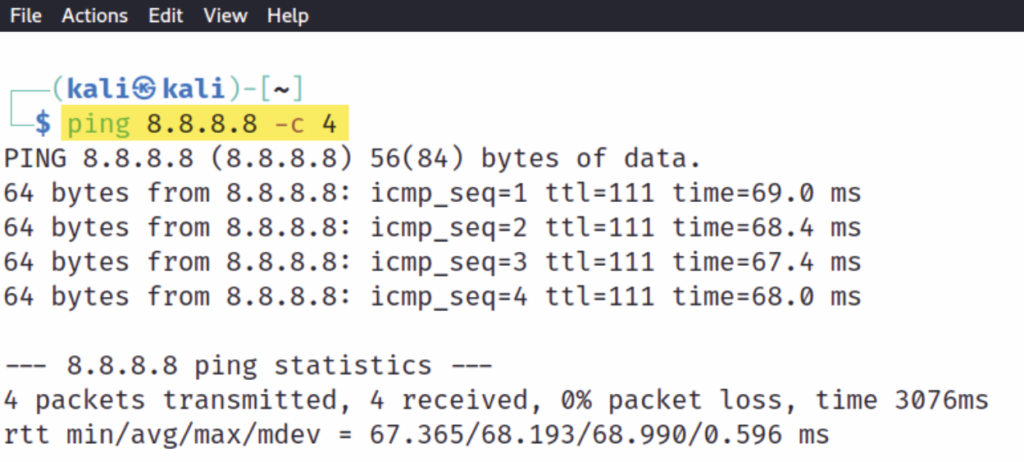Viewport: 1024px width, 462px height.
Task: Click the tilde directory inside the brackets
Action: click(281, 89)
